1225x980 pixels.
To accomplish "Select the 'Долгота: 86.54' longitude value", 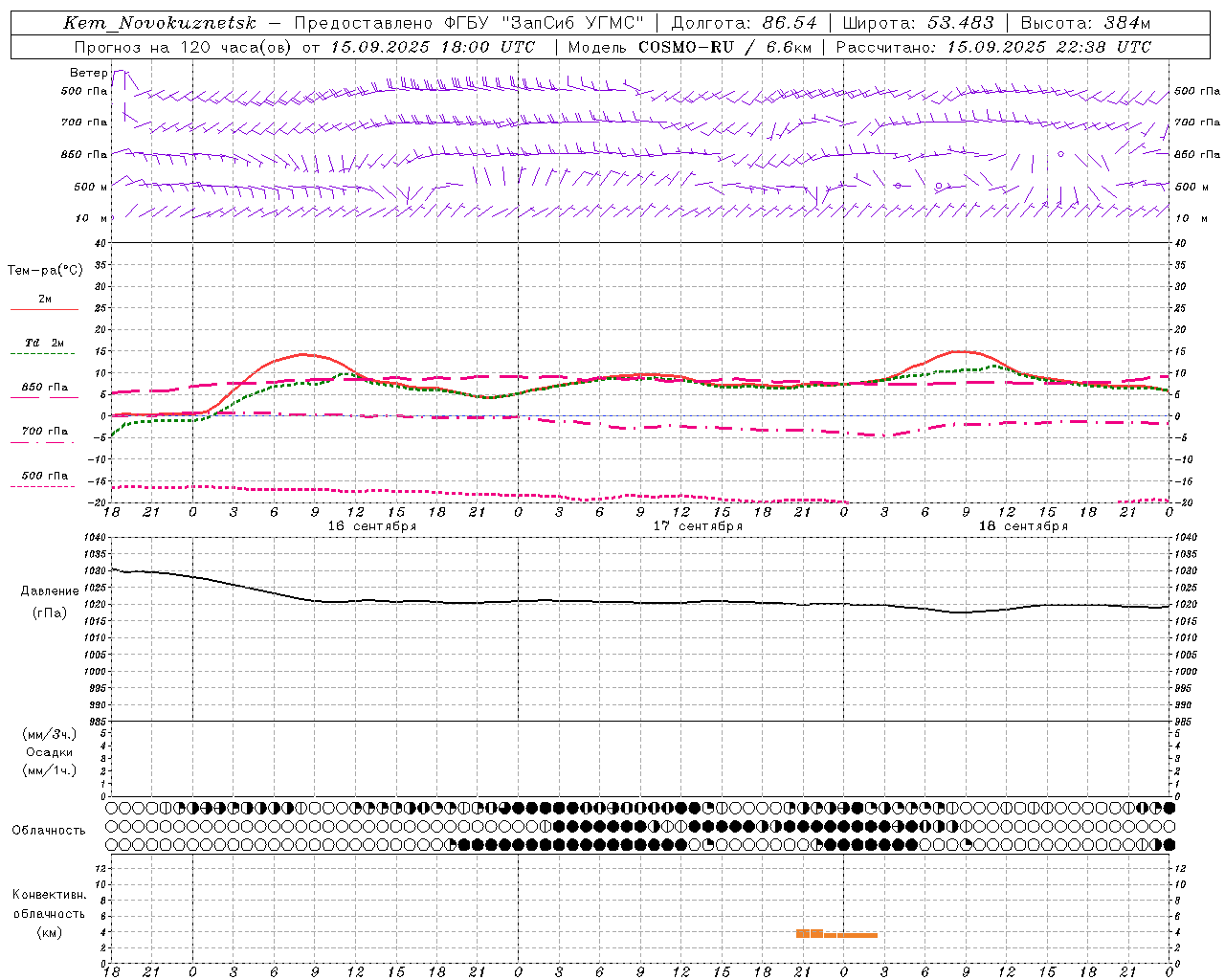I will click(x=744, y=23).
